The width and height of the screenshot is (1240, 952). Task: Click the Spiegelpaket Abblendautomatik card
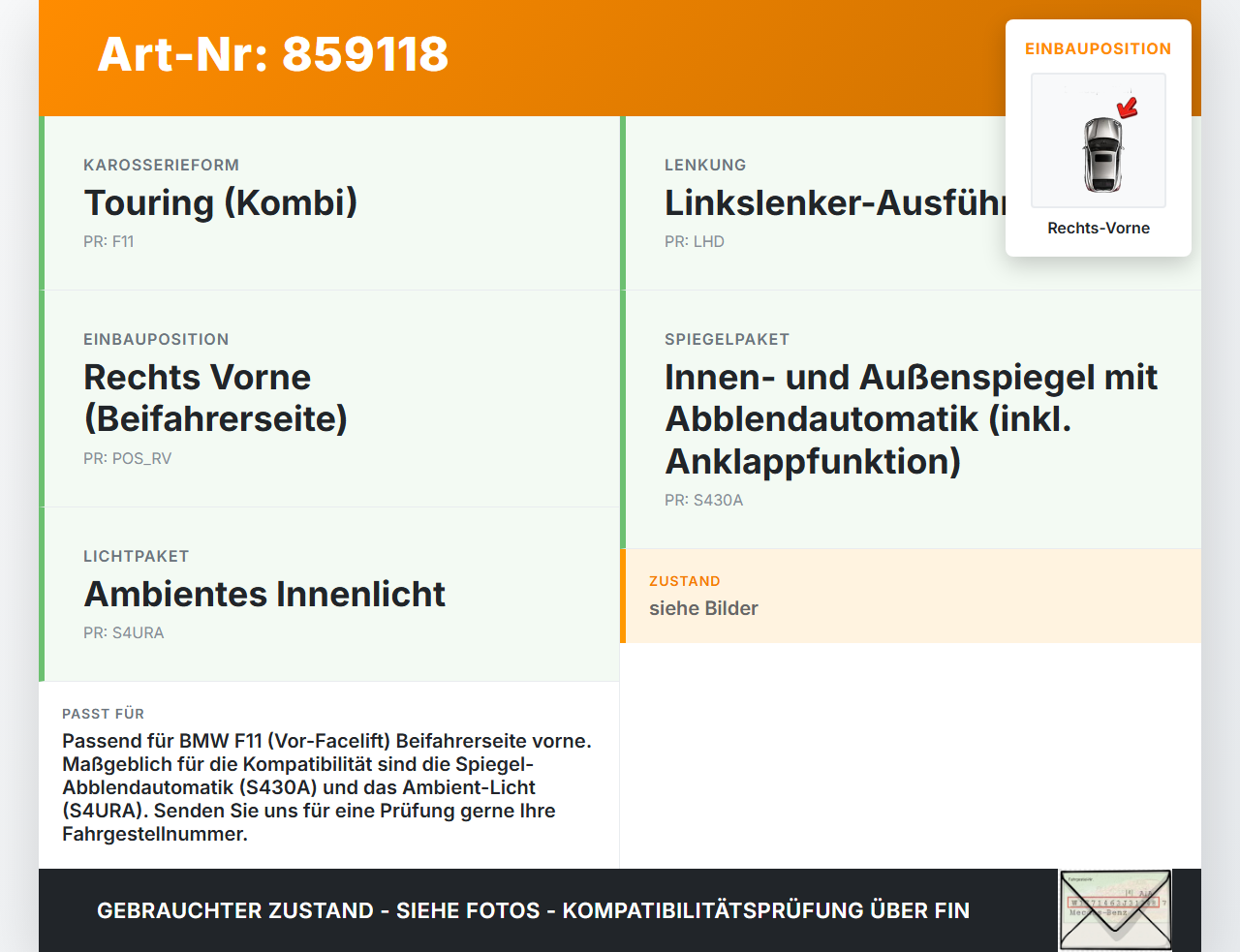point(911,419)
